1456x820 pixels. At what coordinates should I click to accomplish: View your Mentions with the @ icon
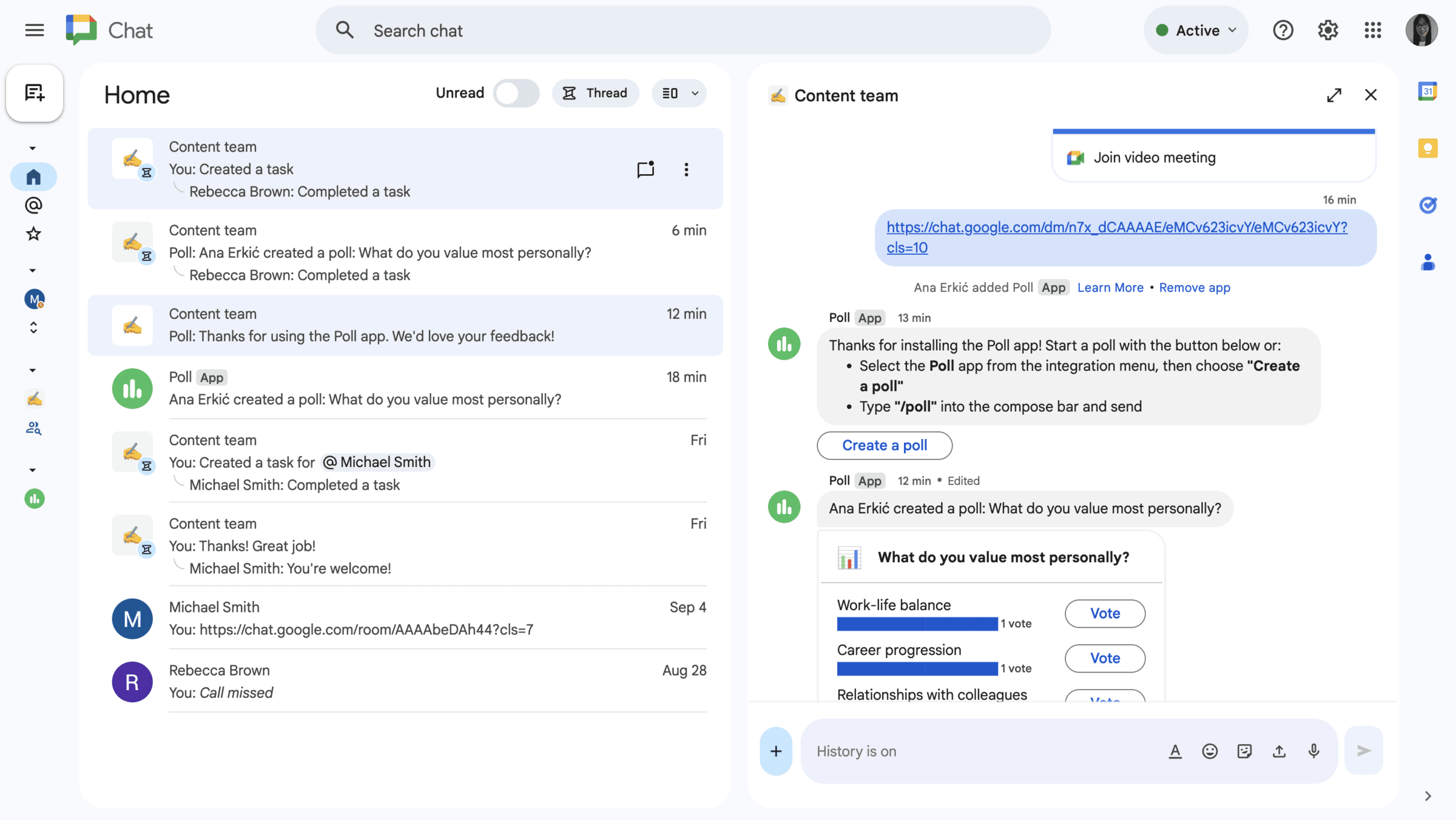tap(33, 204)
